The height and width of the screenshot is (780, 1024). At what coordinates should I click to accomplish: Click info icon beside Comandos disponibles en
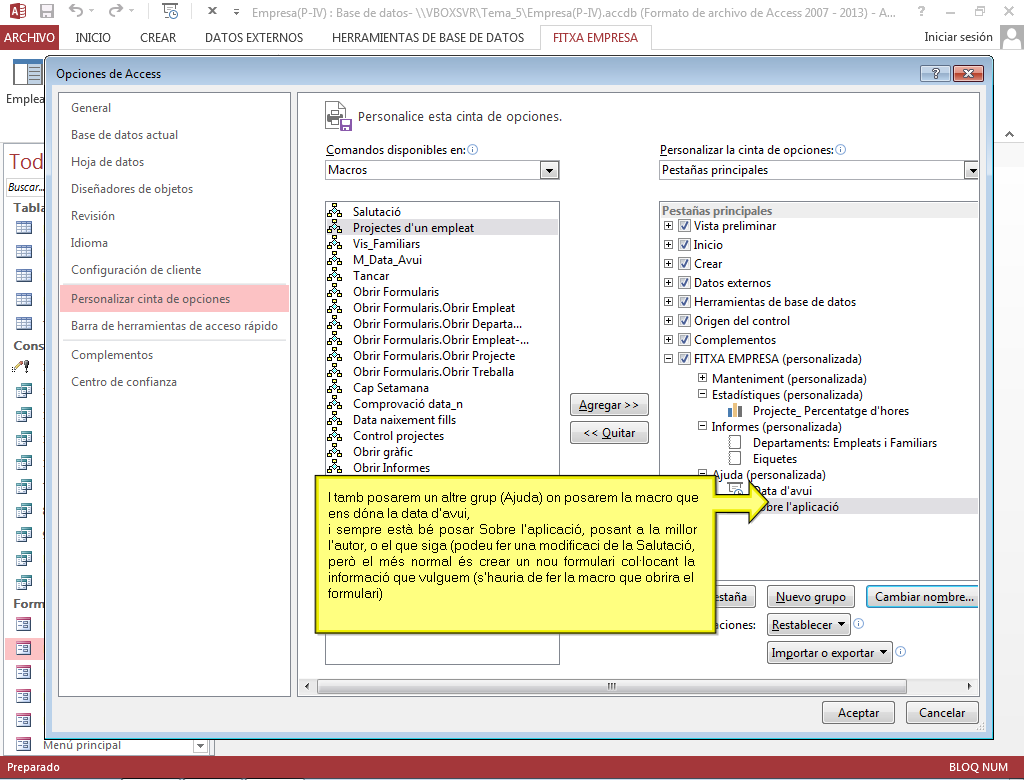coord(473,150)
